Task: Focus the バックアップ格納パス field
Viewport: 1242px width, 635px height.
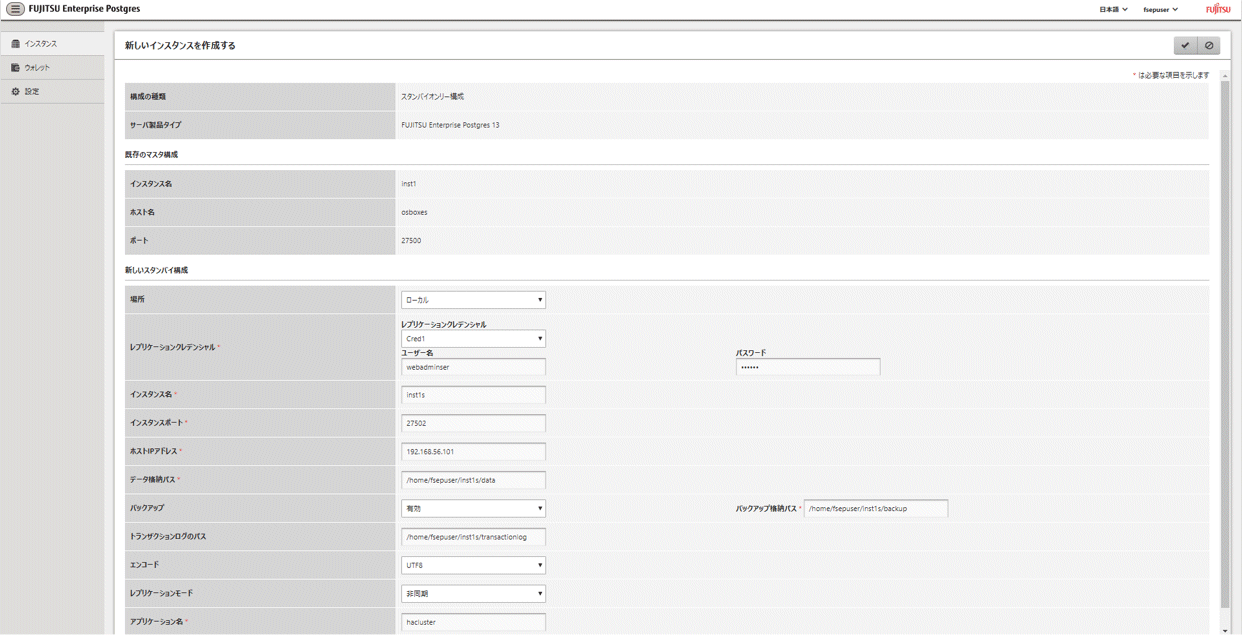Action: (x=876, y=508)
